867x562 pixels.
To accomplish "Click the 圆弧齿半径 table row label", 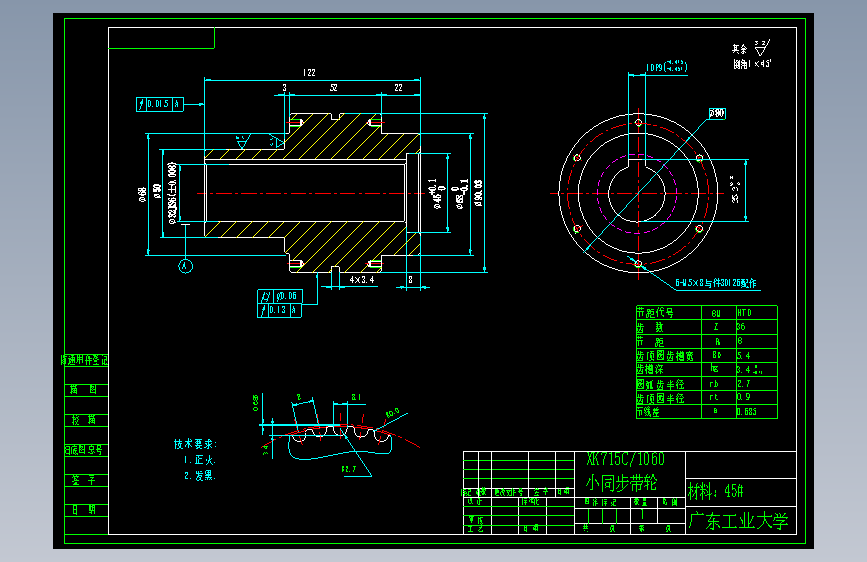I will [660, 384].
